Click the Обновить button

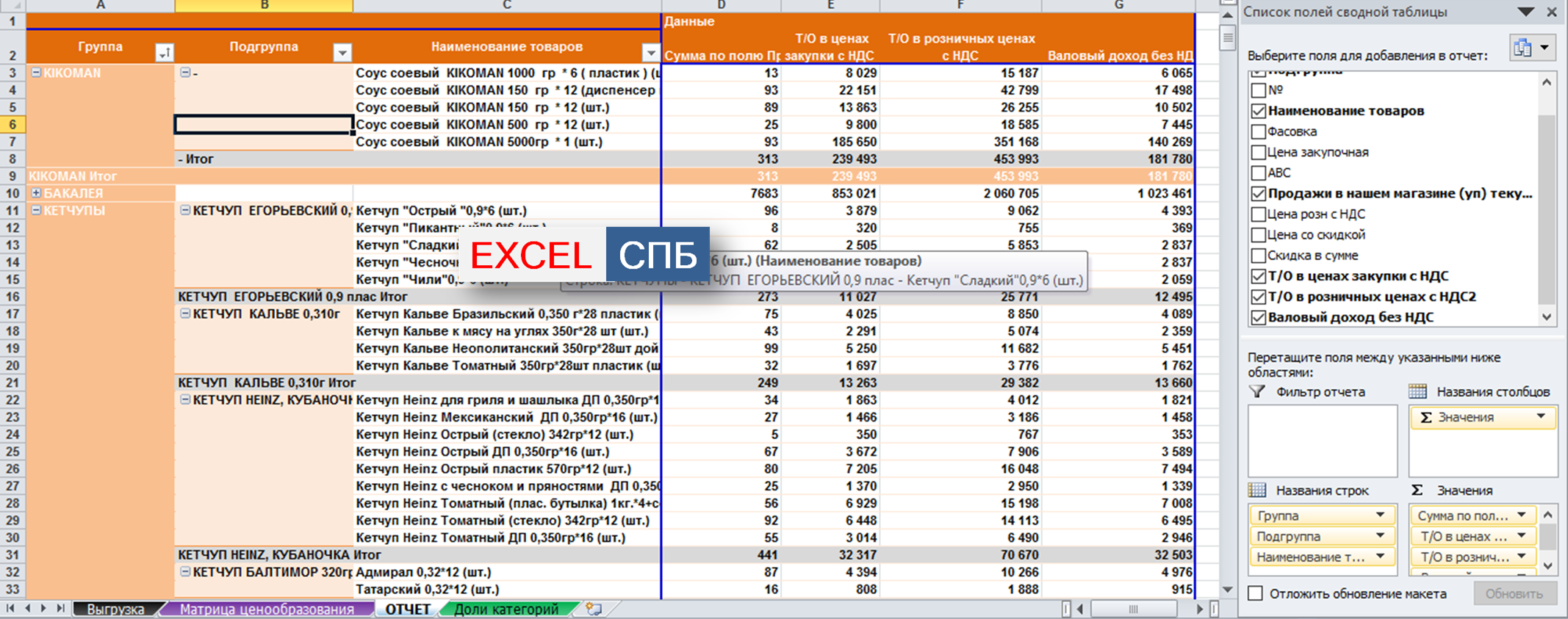(1514, 593)
